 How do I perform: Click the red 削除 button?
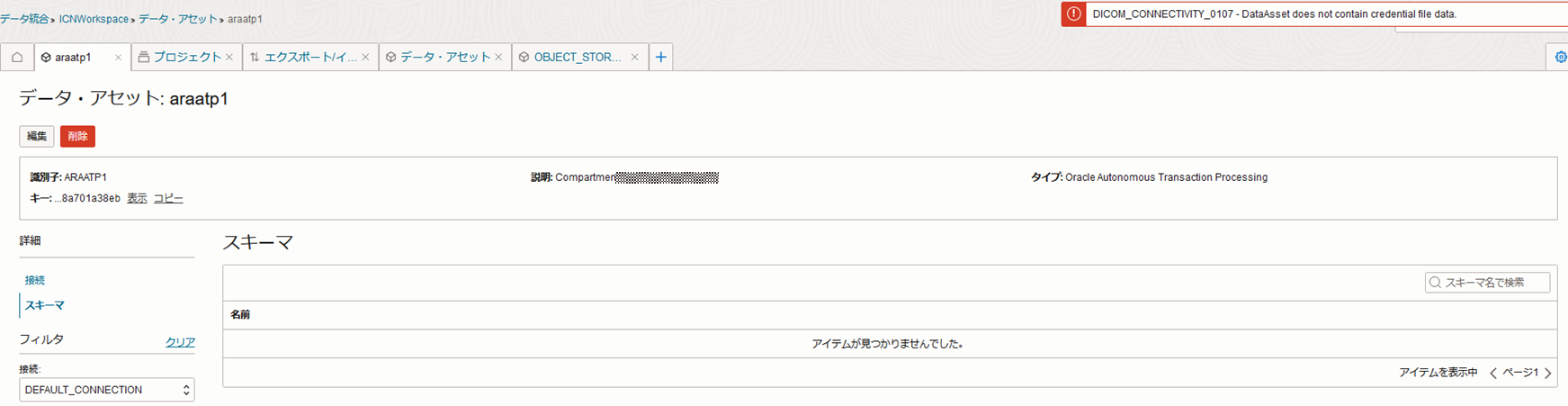(x=77, y=136)
